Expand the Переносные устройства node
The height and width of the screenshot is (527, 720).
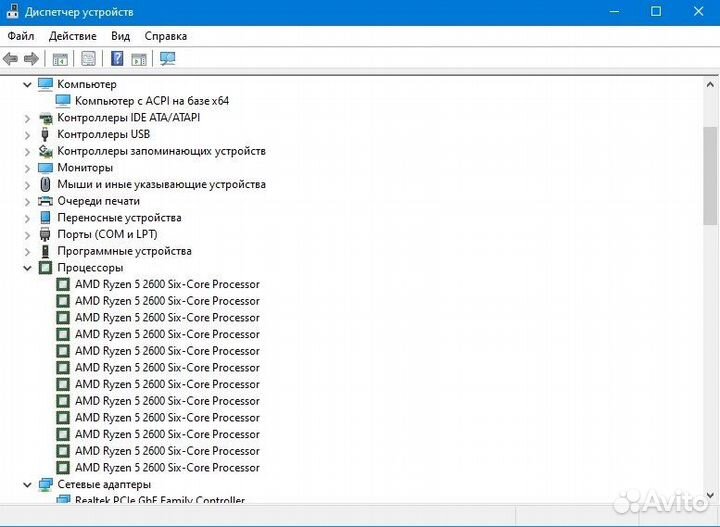pos(28,219)
